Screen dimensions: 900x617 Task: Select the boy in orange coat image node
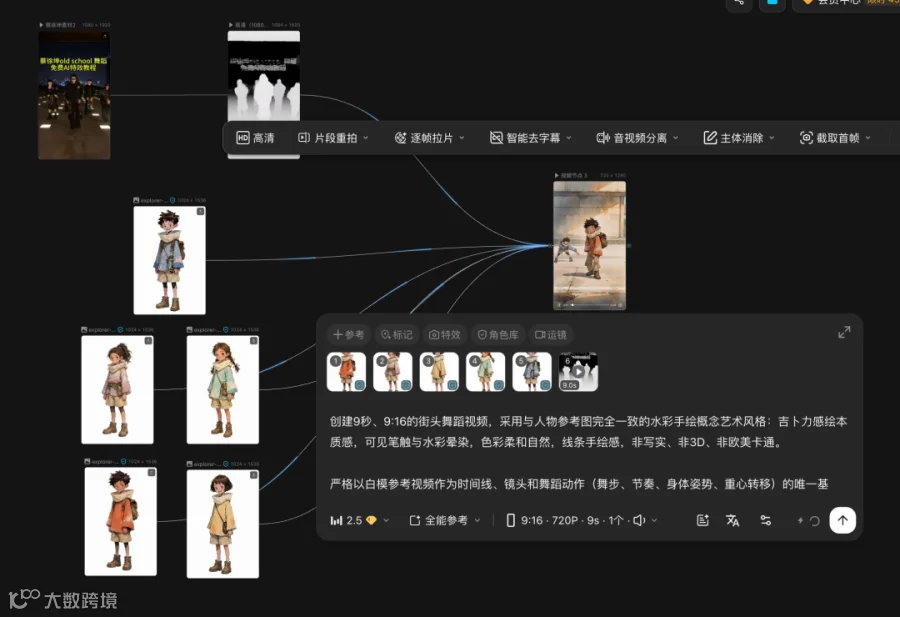click(x=121, y=521)
